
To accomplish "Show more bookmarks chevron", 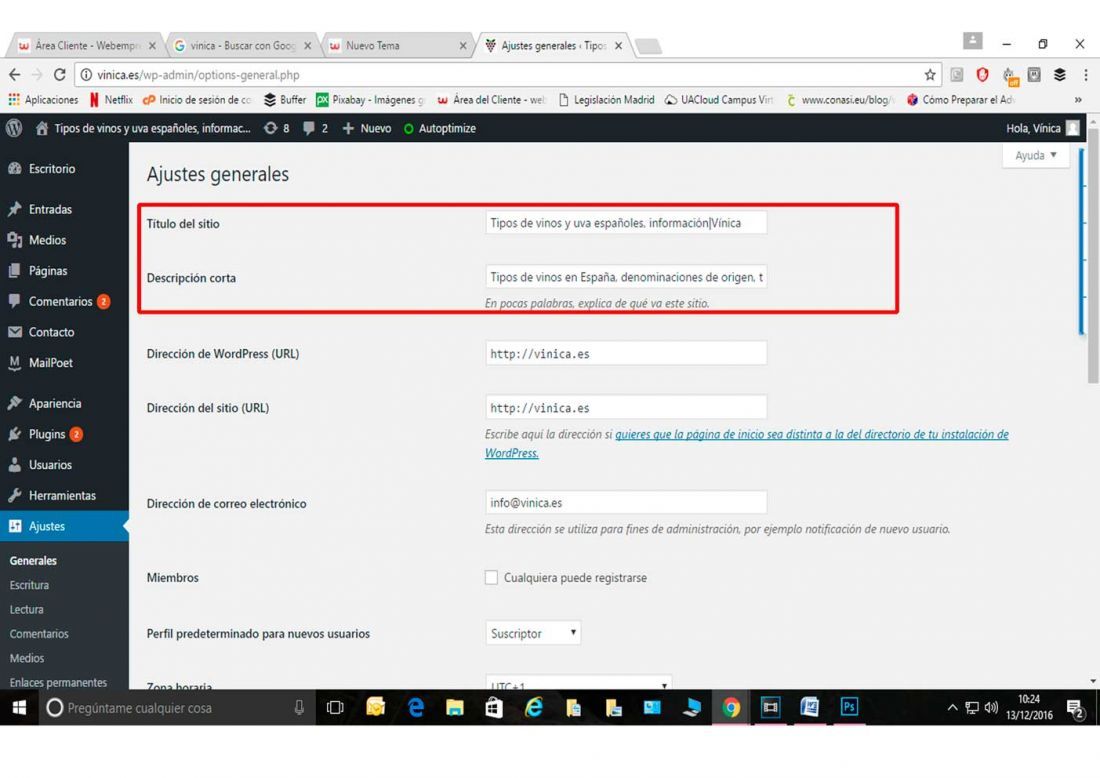I will coord(1078,100).
